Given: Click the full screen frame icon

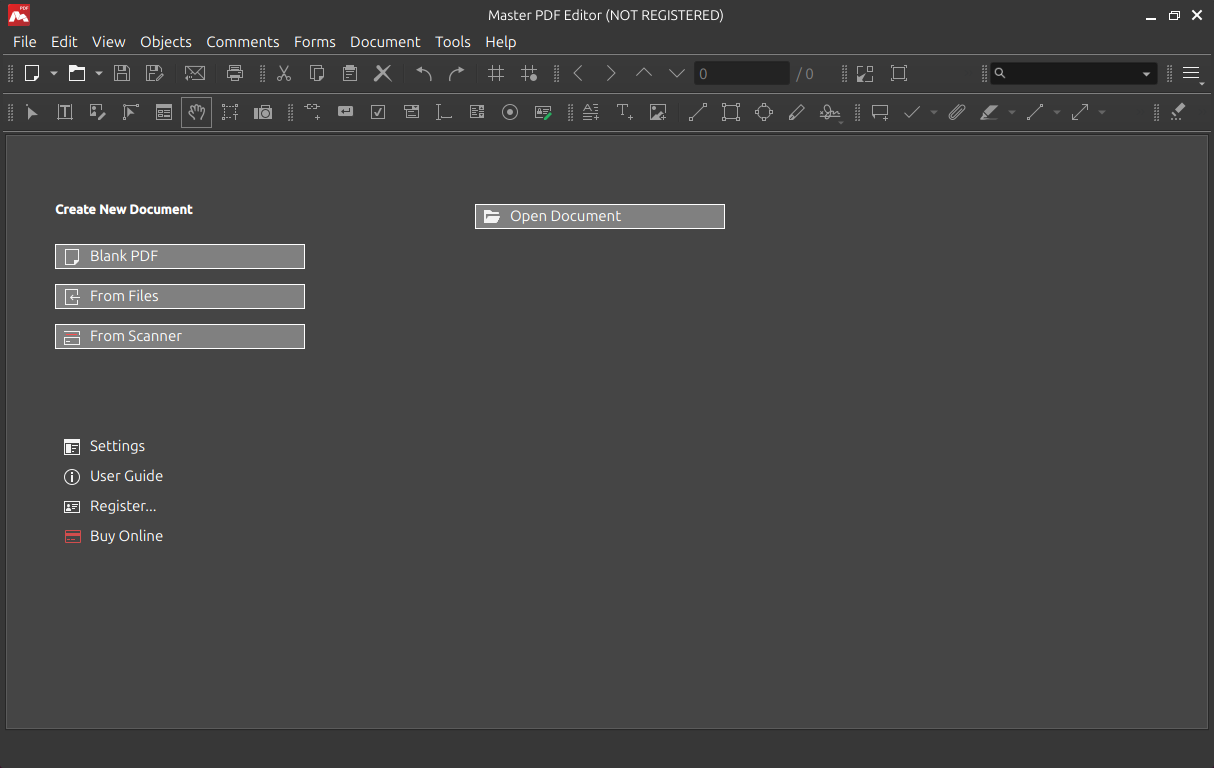Looking at the screenshot, I should tap(899, 73).
